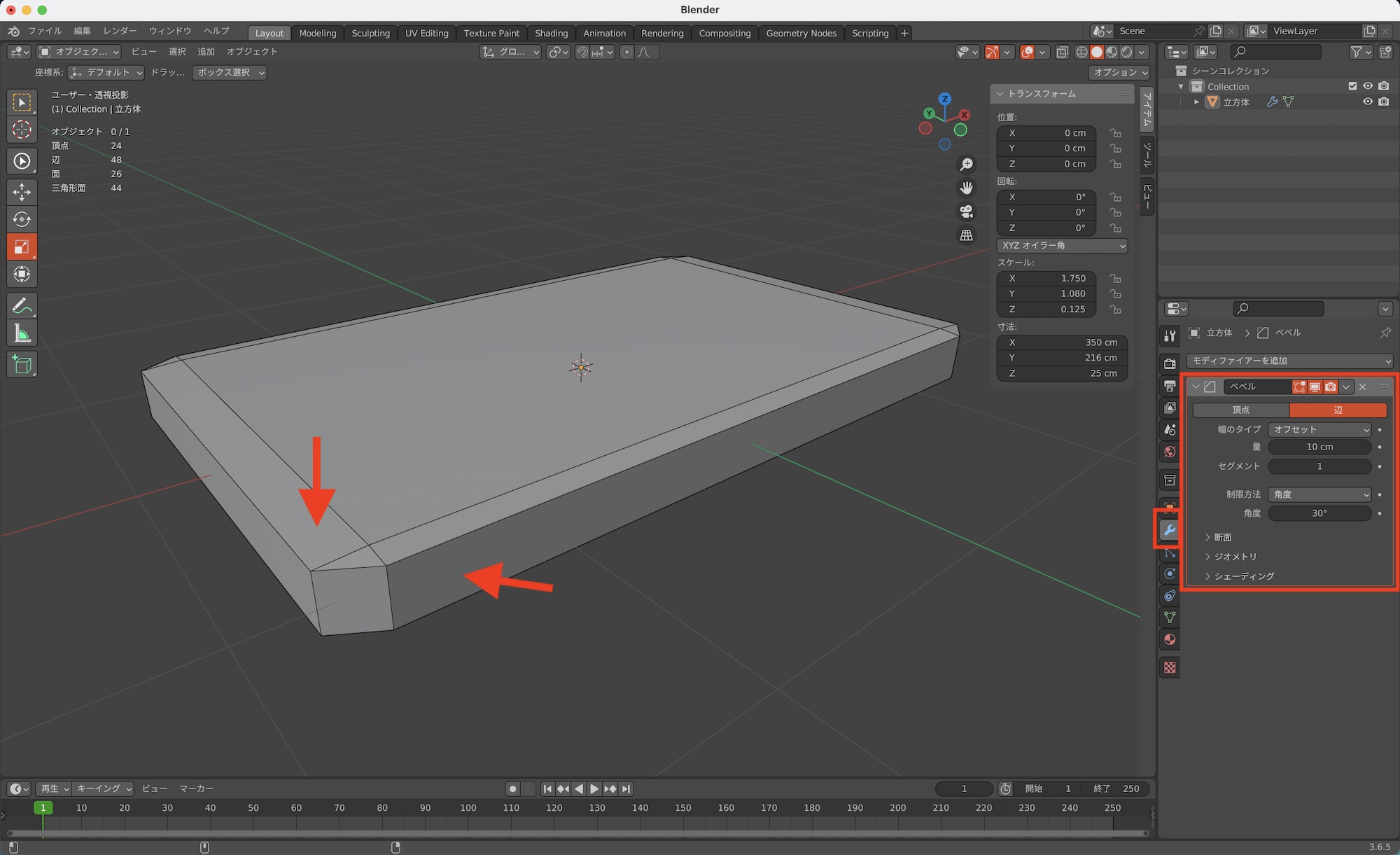Switch to the Sculpting workspace tab
Image resolution: width=1400 pixels, height=855 pixels.
coord(370,33)
